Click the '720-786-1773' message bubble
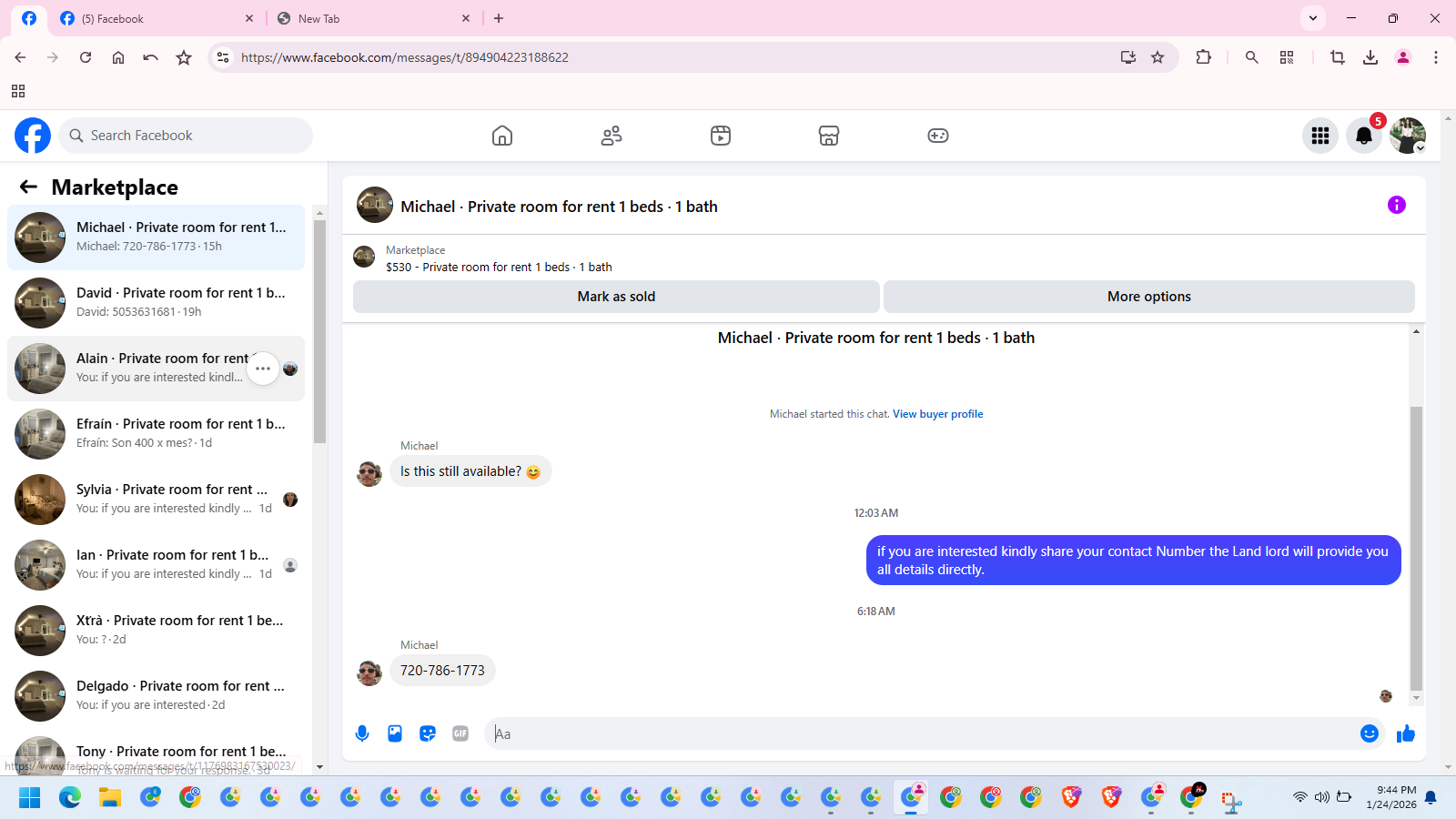This screenshot has height=819, width=1456. [442, 671]
